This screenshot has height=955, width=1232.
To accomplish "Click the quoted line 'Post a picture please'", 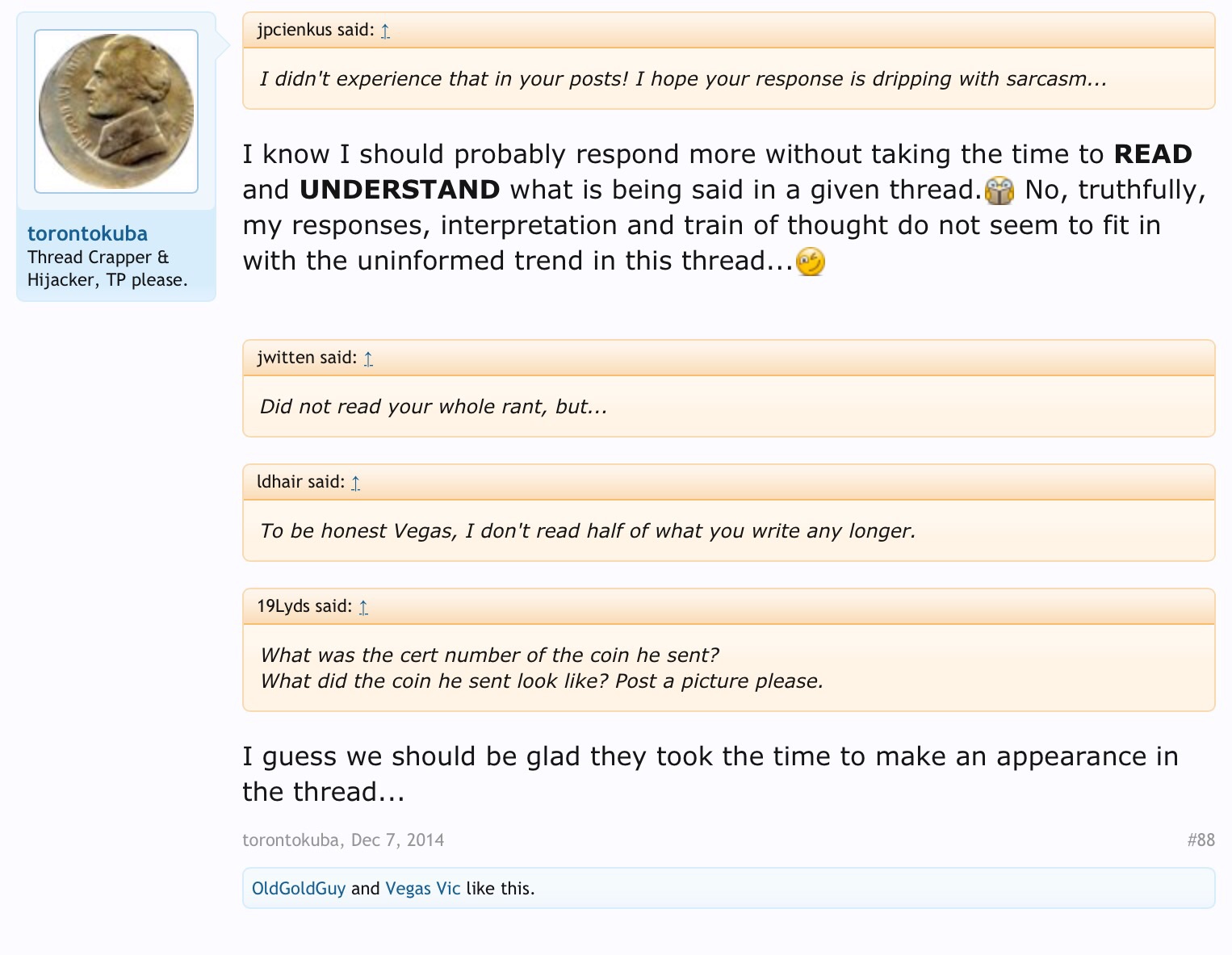I will click(719, 681).
